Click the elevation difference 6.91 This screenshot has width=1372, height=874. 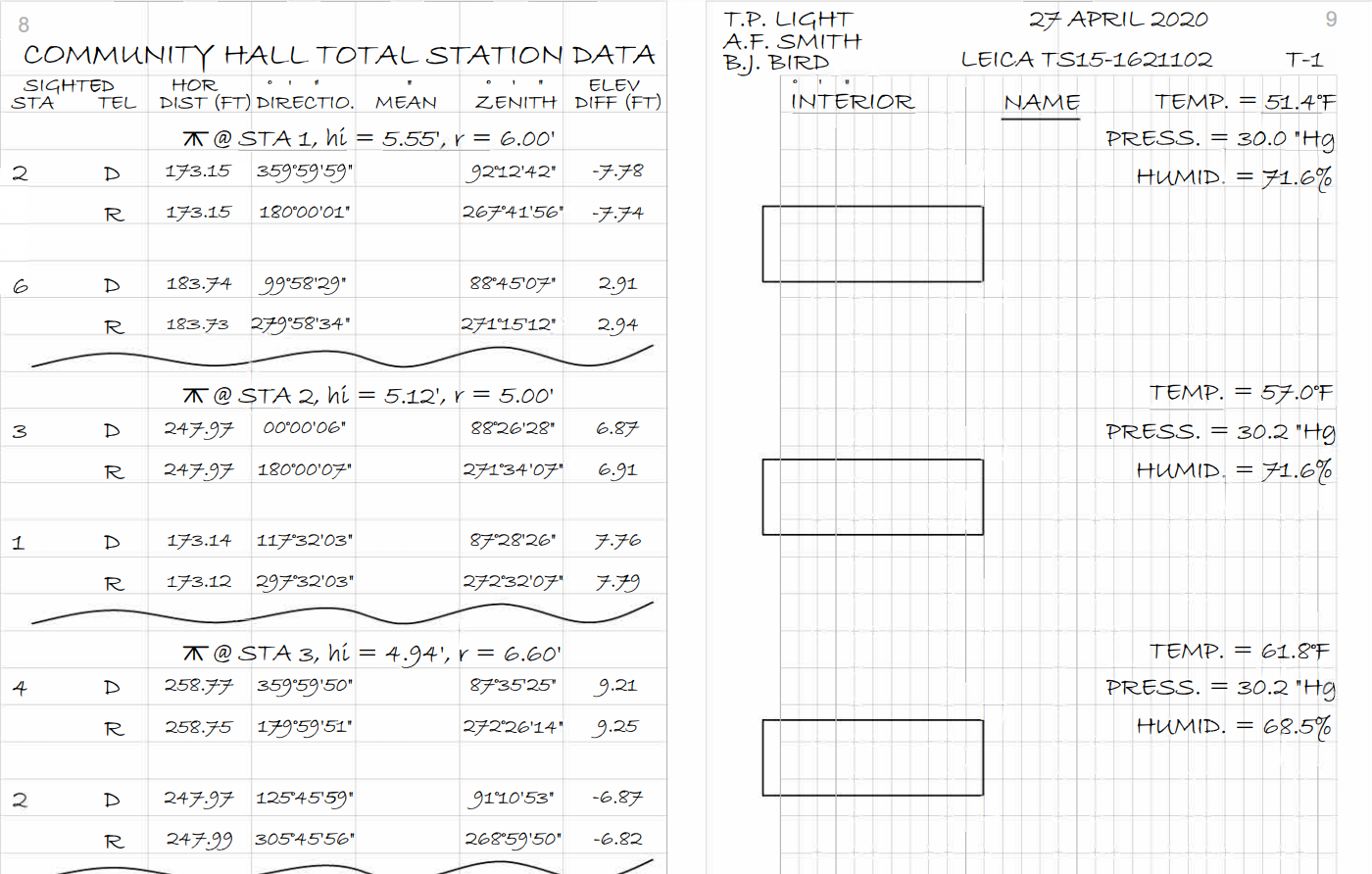(617, 470)
